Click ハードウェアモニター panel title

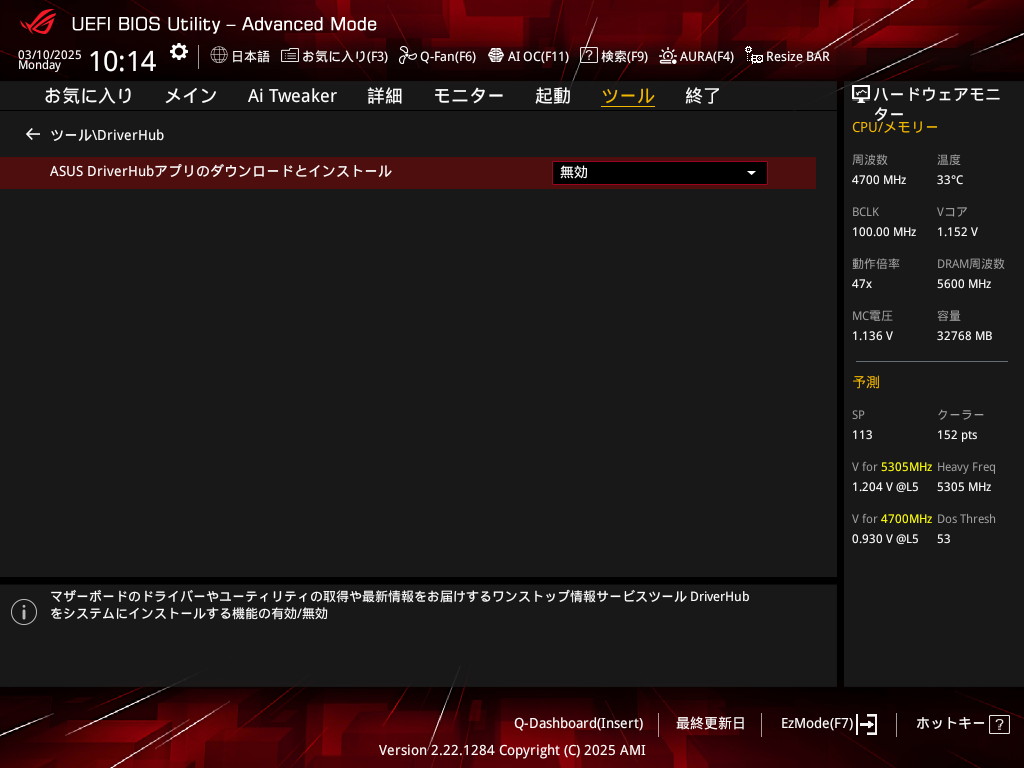(936, 103)
